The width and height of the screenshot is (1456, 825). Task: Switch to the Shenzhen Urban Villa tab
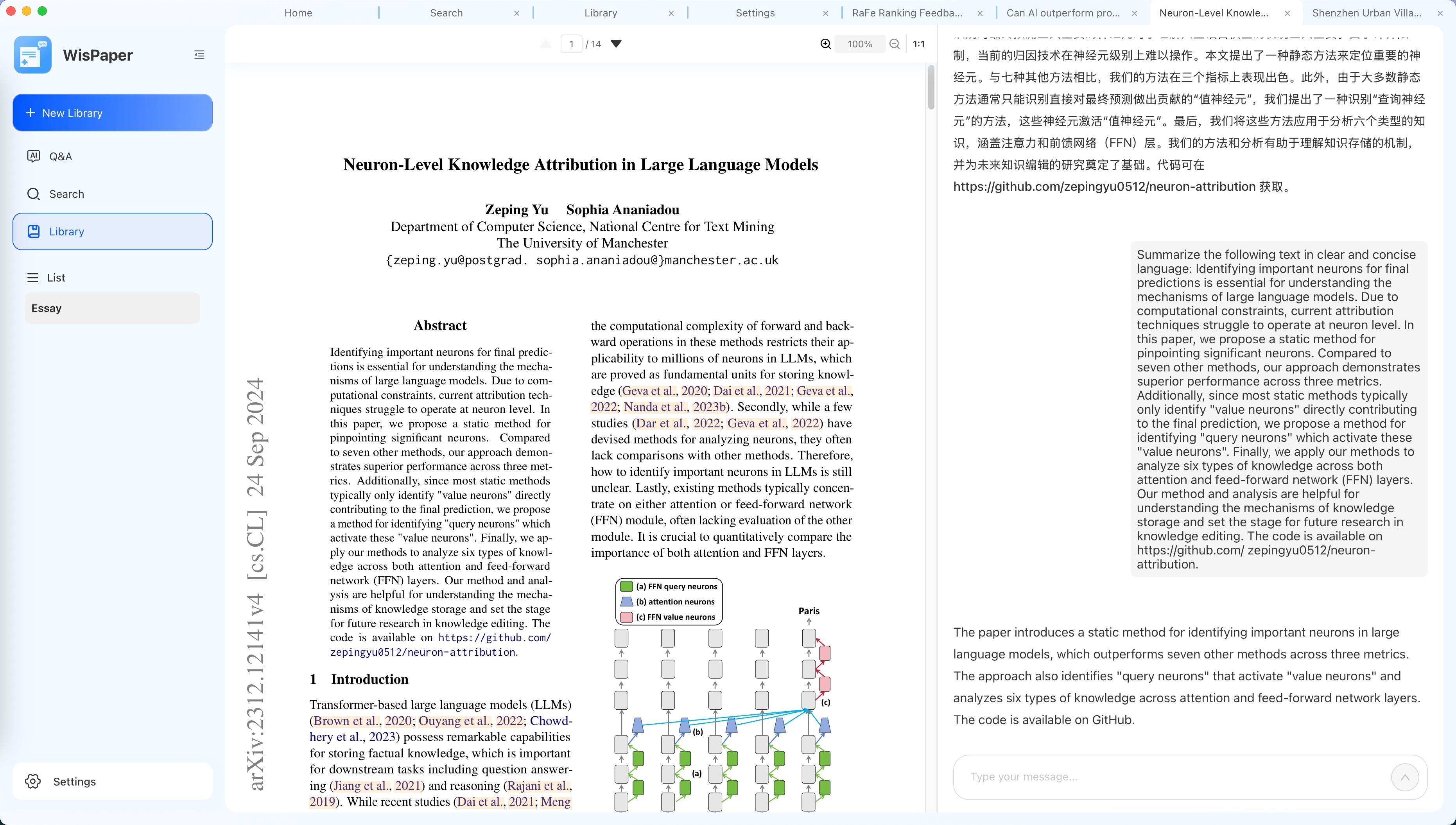point(1366,13)
